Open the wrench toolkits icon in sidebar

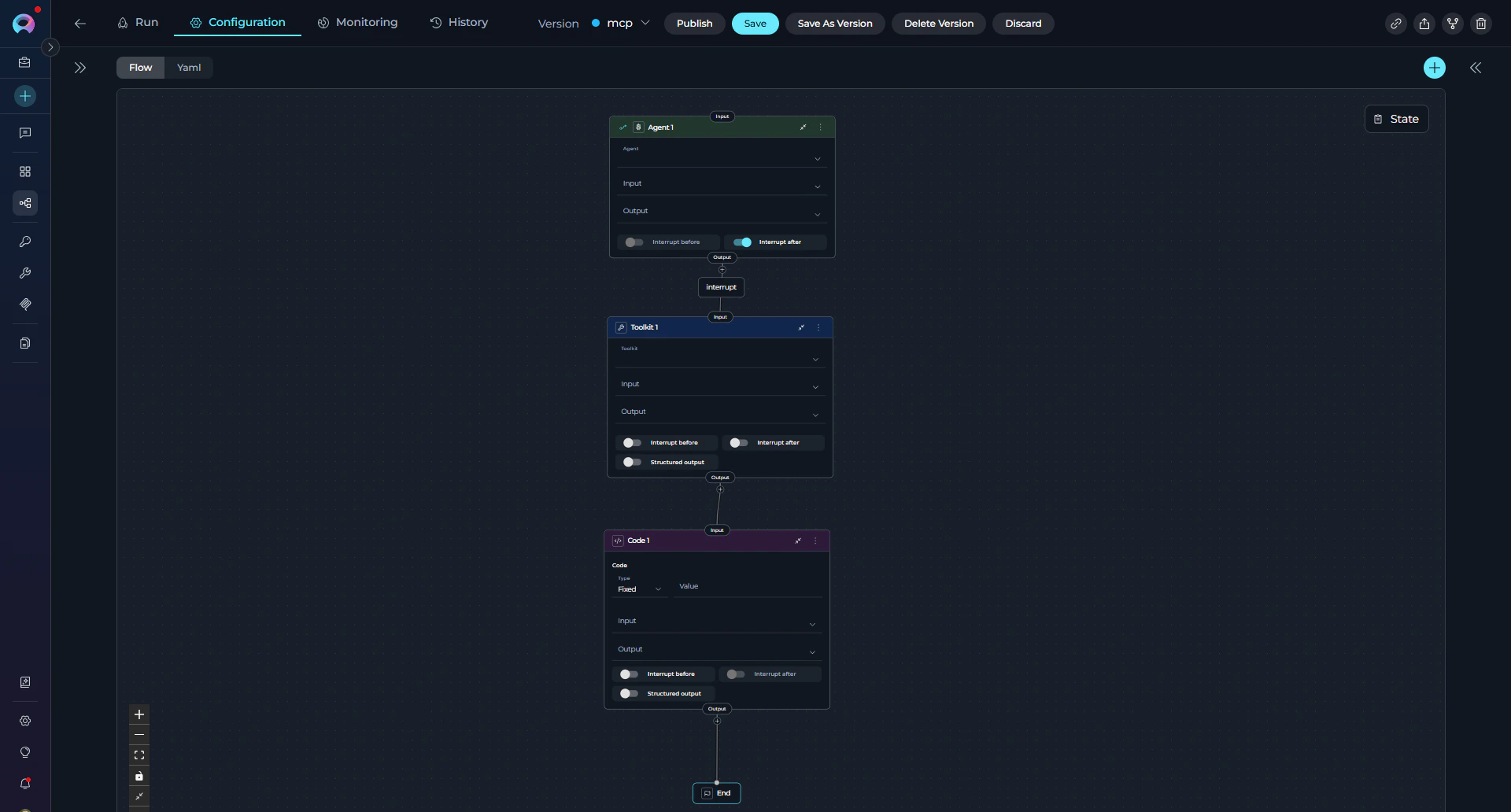coord(25,273)
